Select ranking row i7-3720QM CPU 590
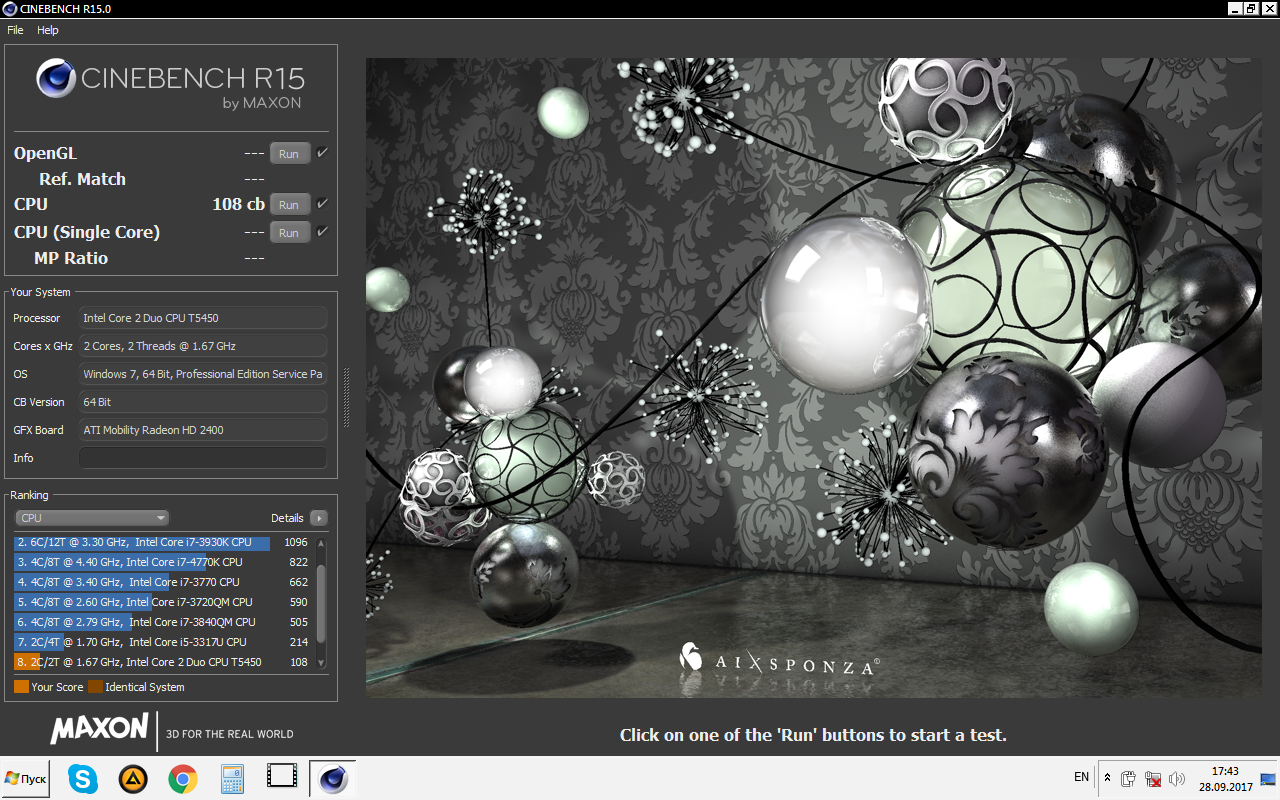The height and width of the screenshot is (800, 1280). (163, 602)
